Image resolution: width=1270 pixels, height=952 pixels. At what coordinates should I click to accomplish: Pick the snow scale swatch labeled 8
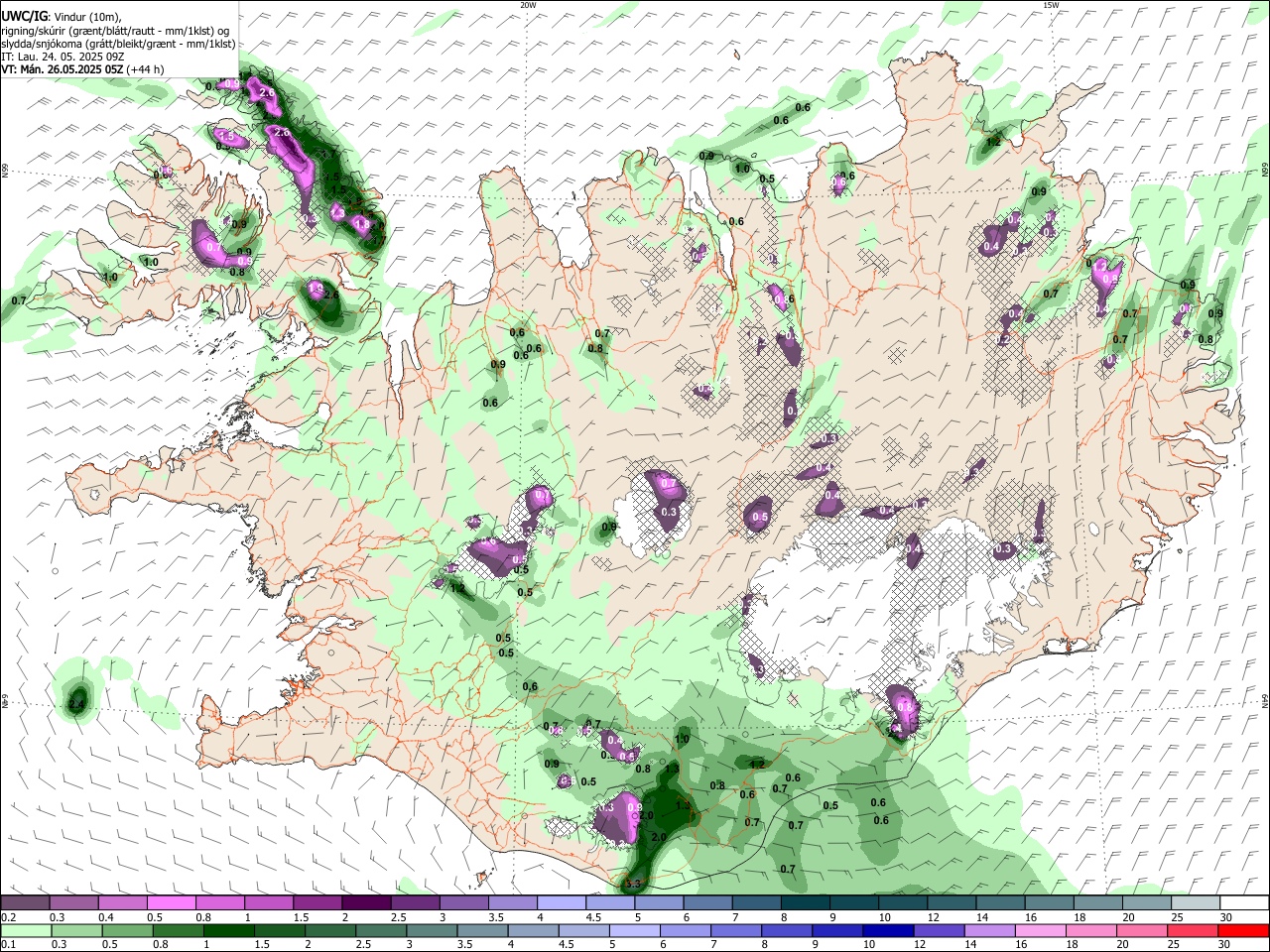click(805, 903)
